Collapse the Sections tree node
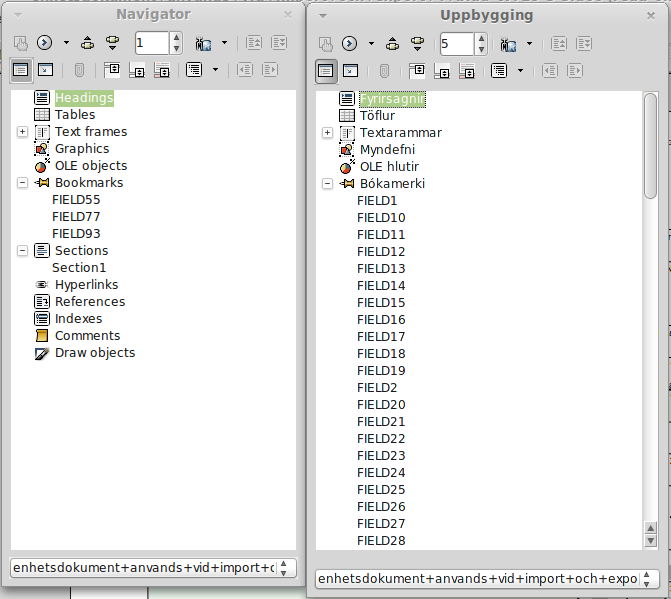The height and width of the screenshot is (599, 671). [x=22, y=251]
